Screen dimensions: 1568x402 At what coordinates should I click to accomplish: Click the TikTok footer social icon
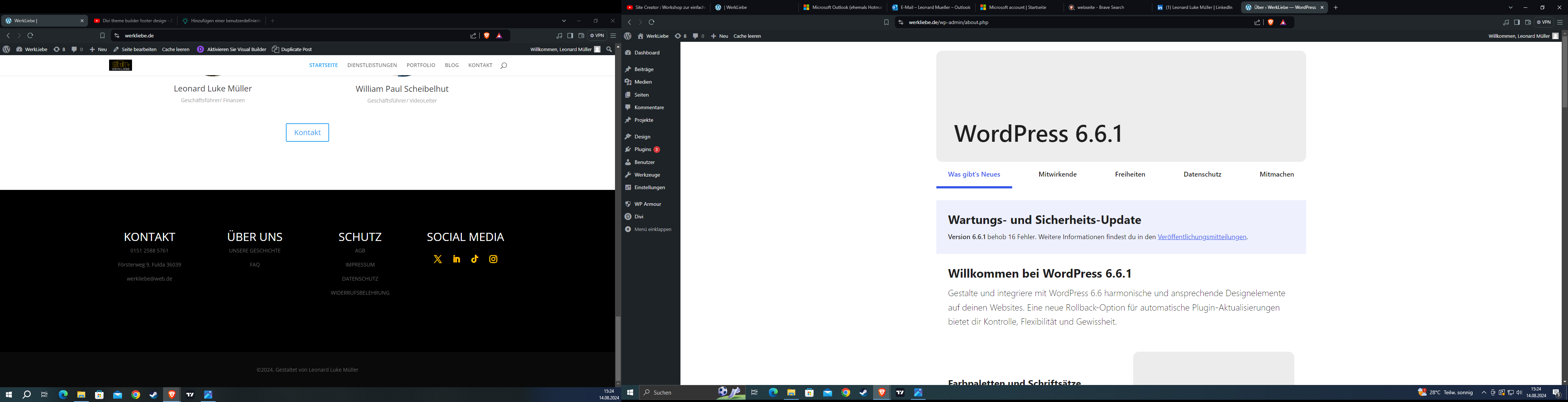tap(475, 259)
